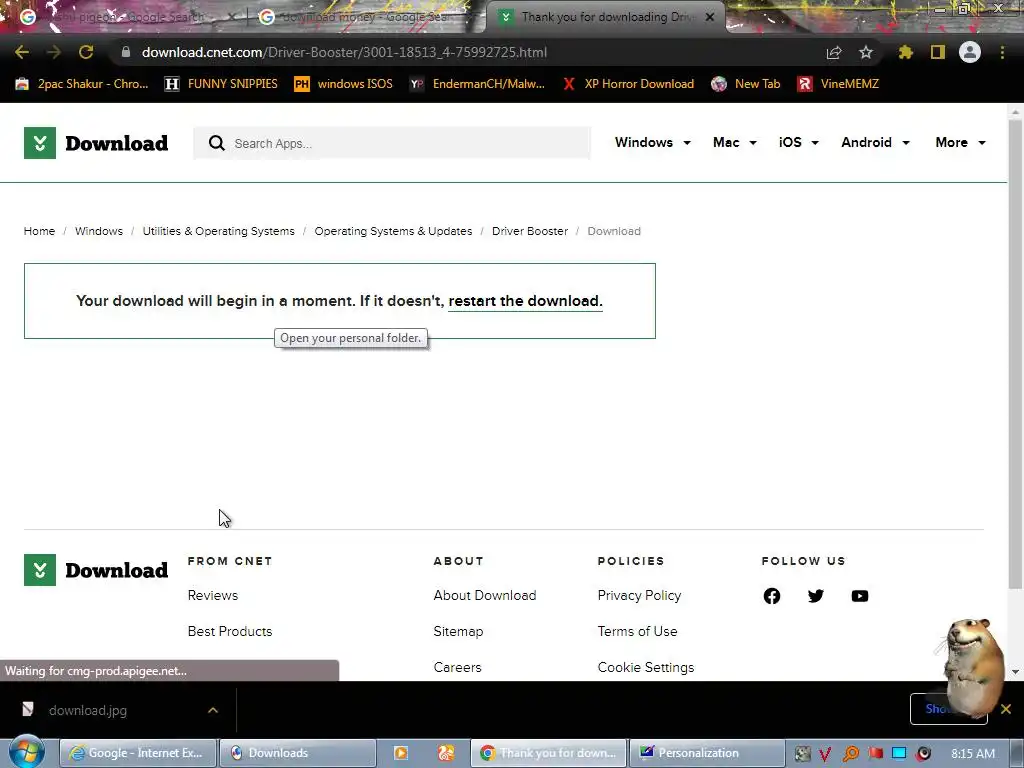Expand the More dropdown menu
Image resolution: width=1024 pixels, height=768 pixels.
pyautogui.click(x=960, y=142)
